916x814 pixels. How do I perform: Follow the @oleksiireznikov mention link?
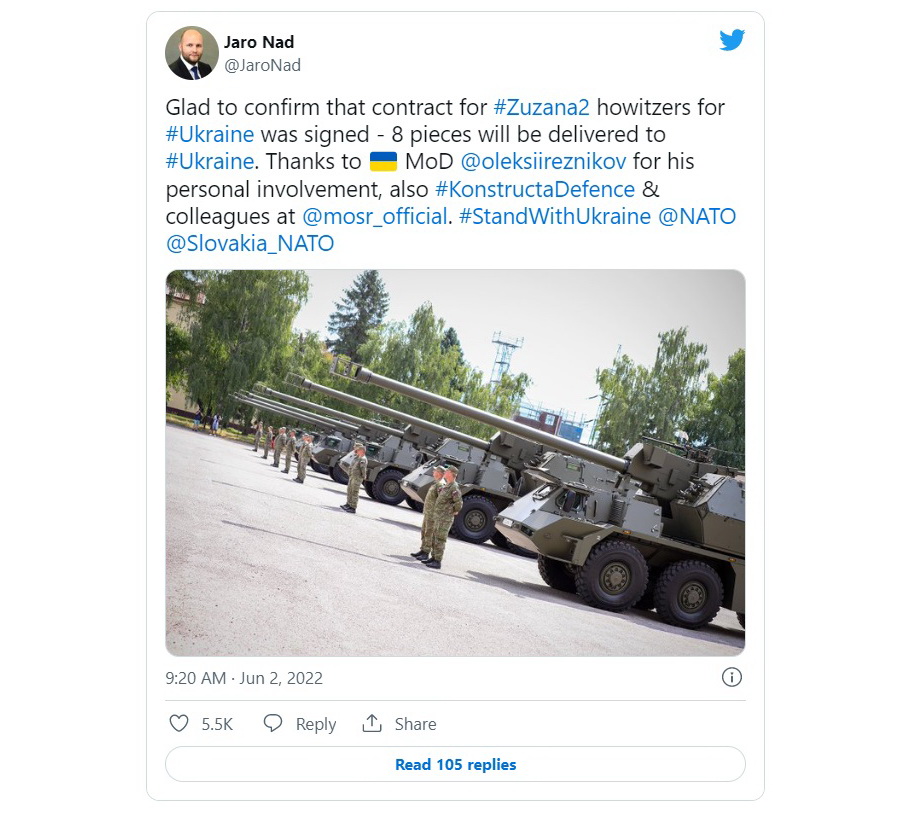click(x=543, y=162)
